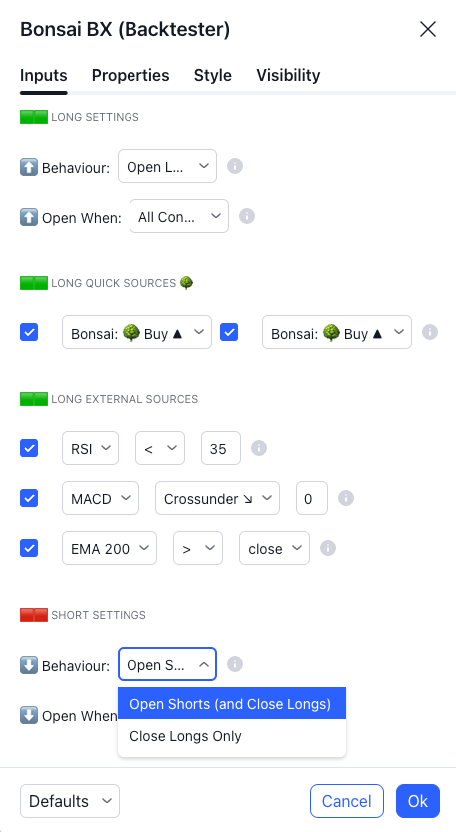
Task: Toggle the MACD condition checkbox
Action: pyautogui.click(x=29, y=498)
